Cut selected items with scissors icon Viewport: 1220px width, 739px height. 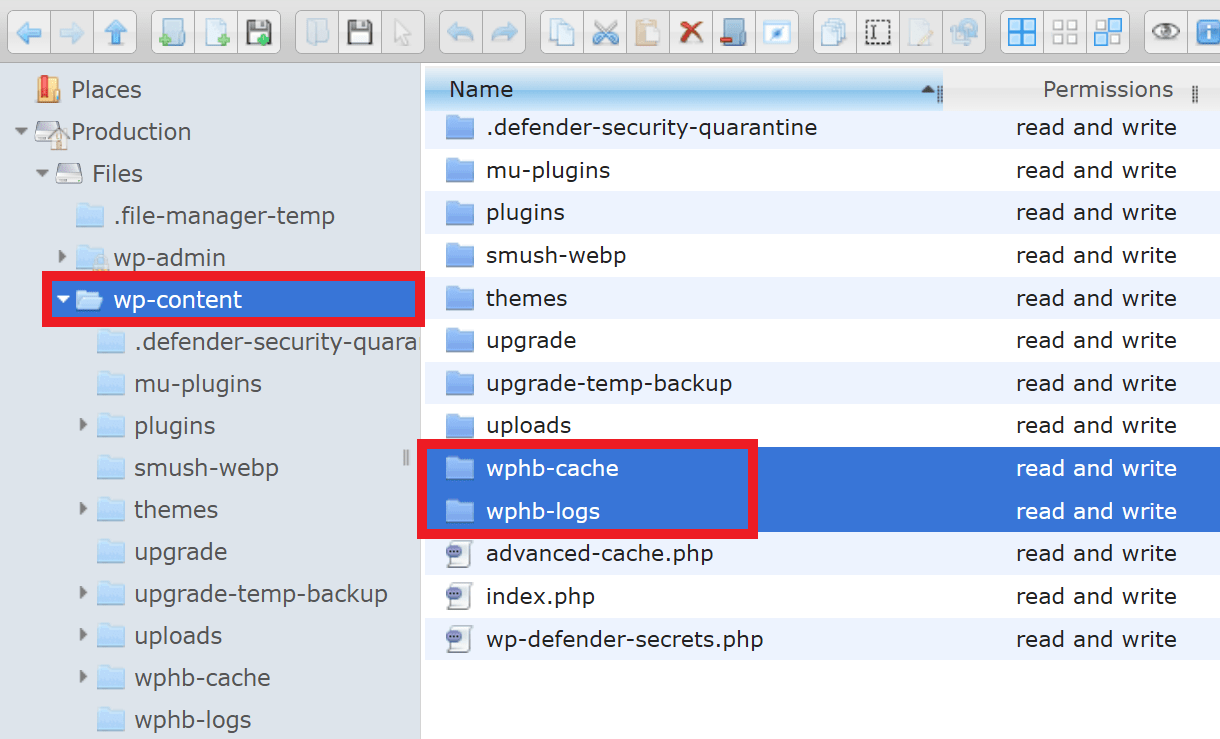tap(605, 32)
